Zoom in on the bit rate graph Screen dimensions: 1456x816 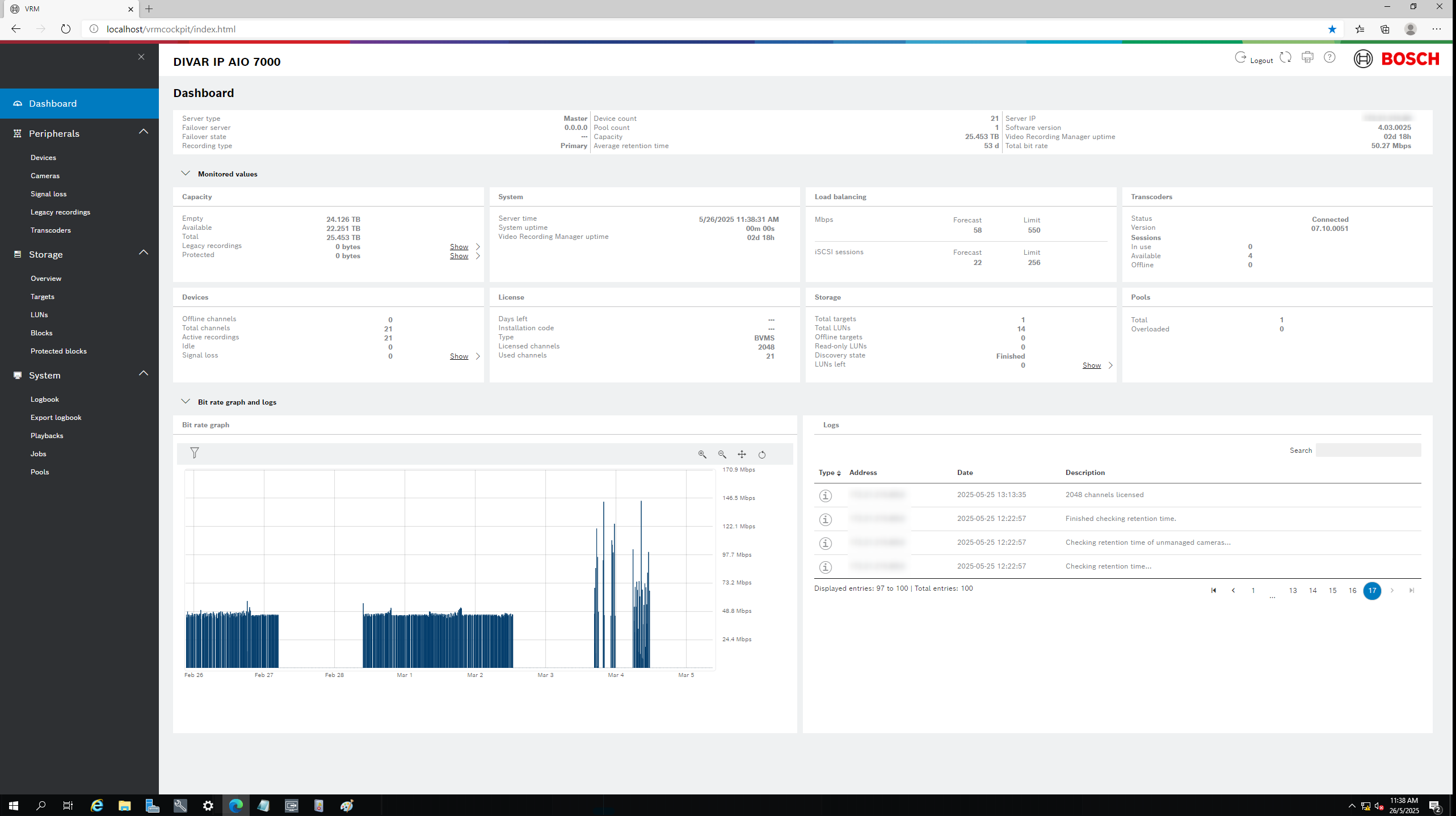(702, 455)
